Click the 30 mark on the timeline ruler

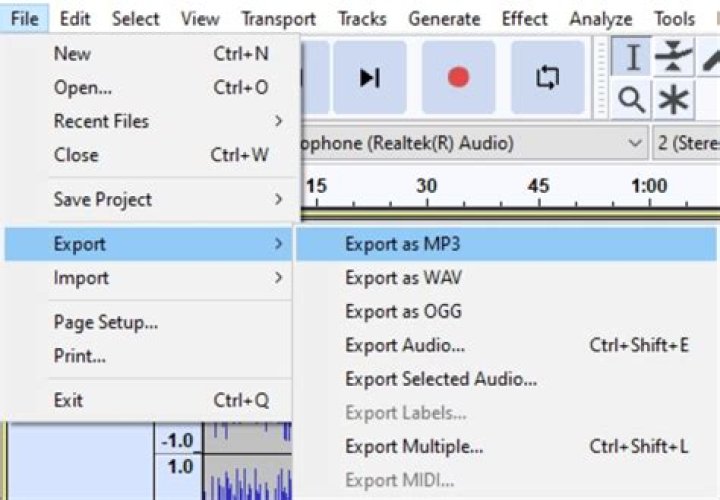427,186
